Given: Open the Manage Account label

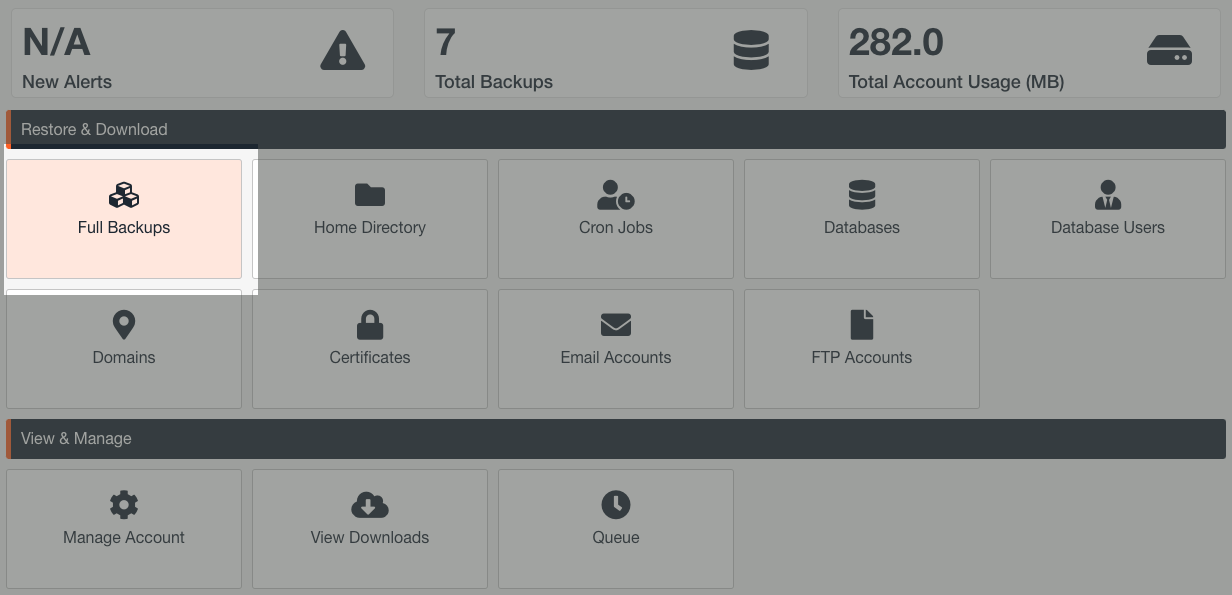Looking at the screenshot, I should pyautogui.click(x=124, y=537).
